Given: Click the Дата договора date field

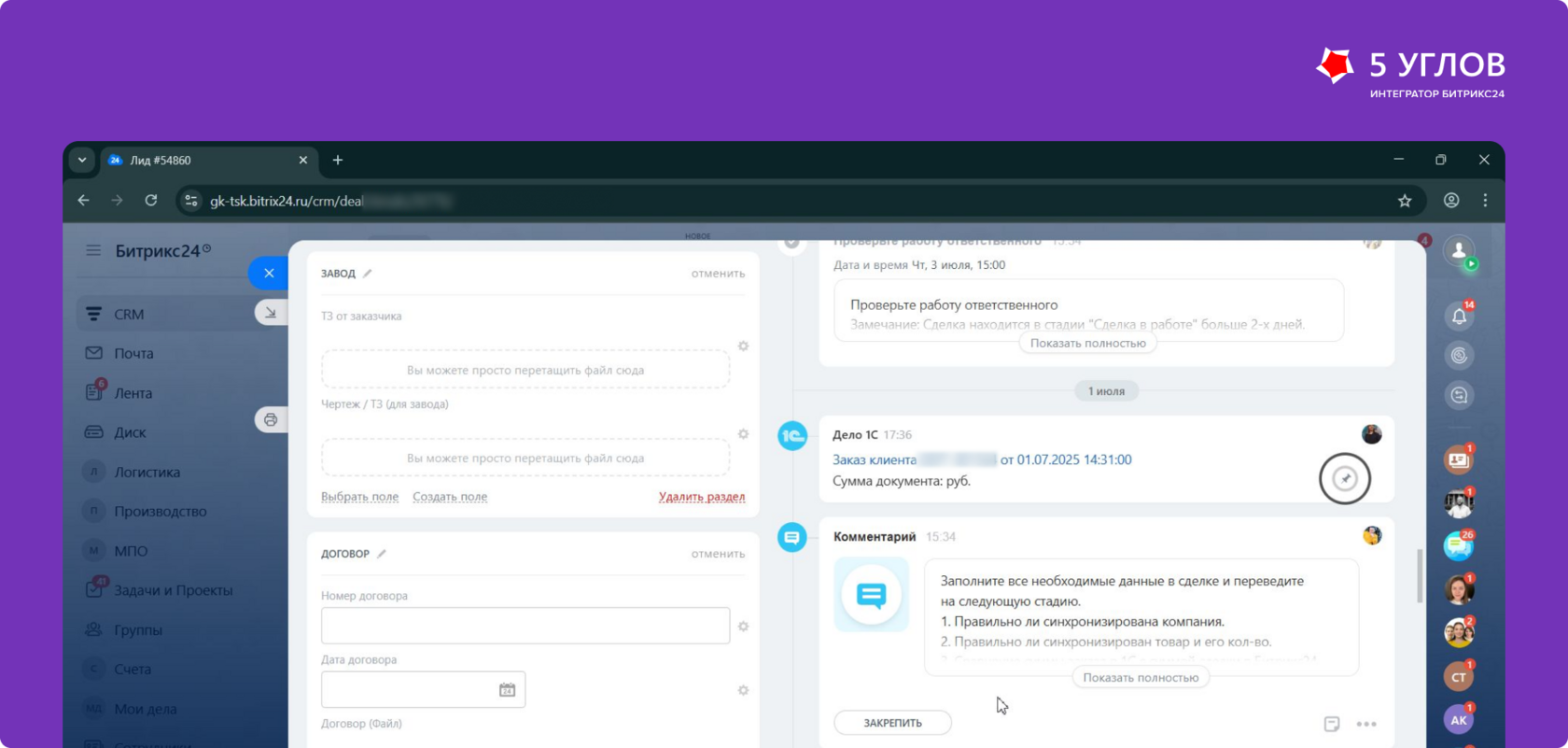Looking at the screenshot, I should (x=423, y=690).
